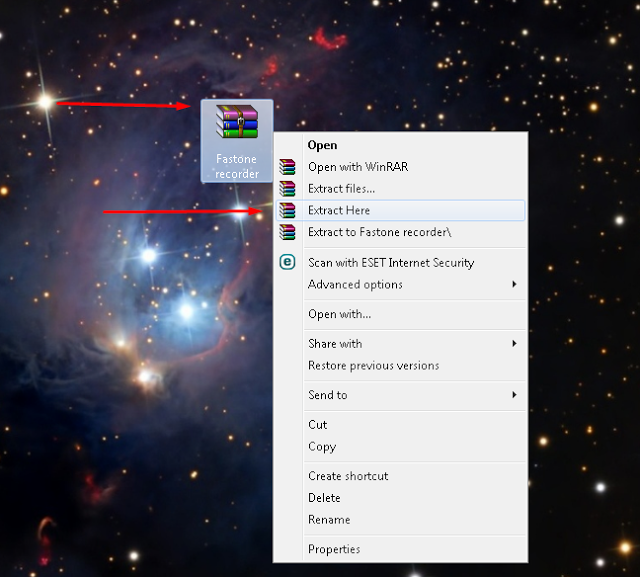
Task: Select Extract files... menu entry
Action: tap(400, 189)
